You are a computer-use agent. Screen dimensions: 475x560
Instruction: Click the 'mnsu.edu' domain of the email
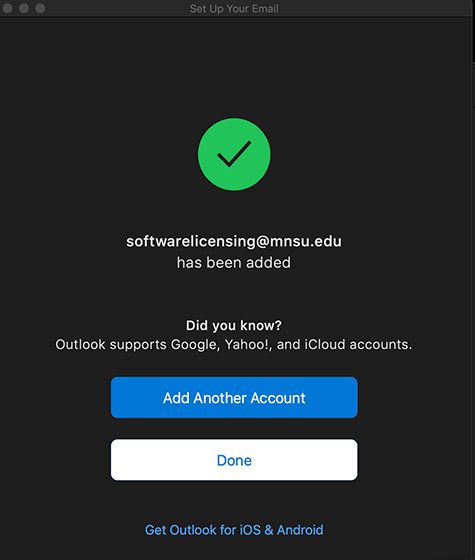306,241
